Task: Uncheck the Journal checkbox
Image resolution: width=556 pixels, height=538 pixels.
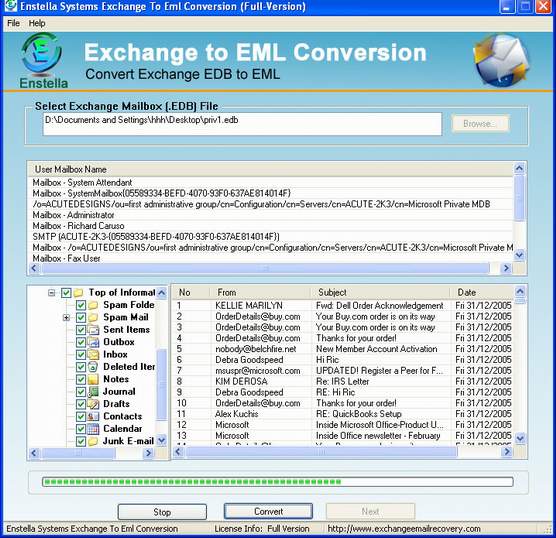Action: coord(81,392)
